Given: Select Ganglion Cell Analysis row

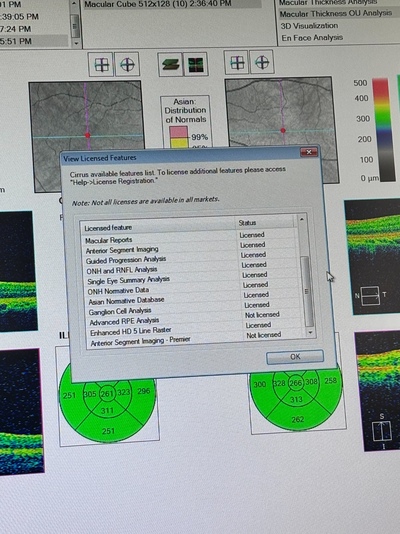Looking at the screenshot, I should pos(195,308).
